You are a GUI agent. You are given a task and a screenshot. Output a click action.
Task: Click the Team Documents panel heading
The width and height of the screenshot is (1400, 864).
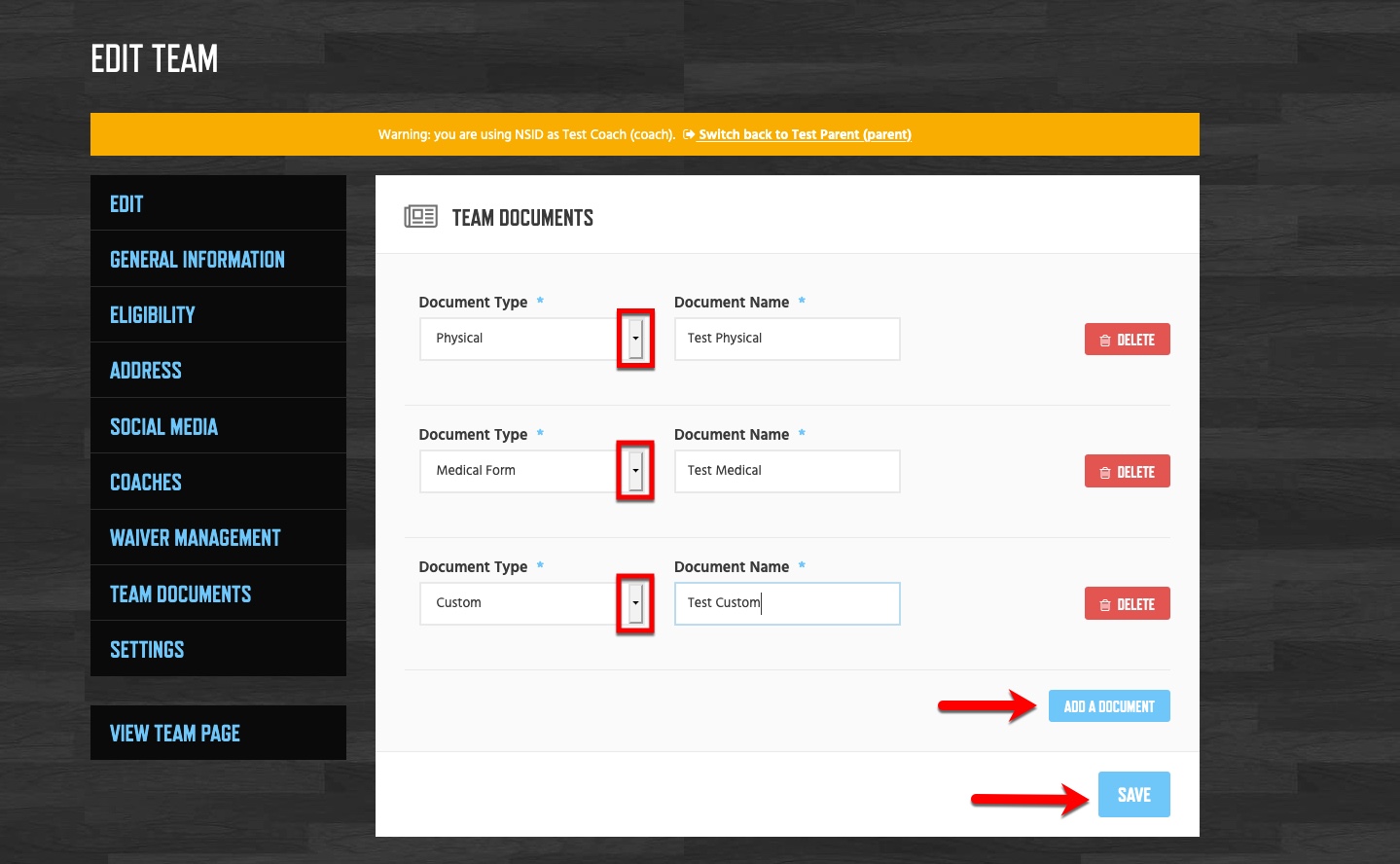click(522, 218)
